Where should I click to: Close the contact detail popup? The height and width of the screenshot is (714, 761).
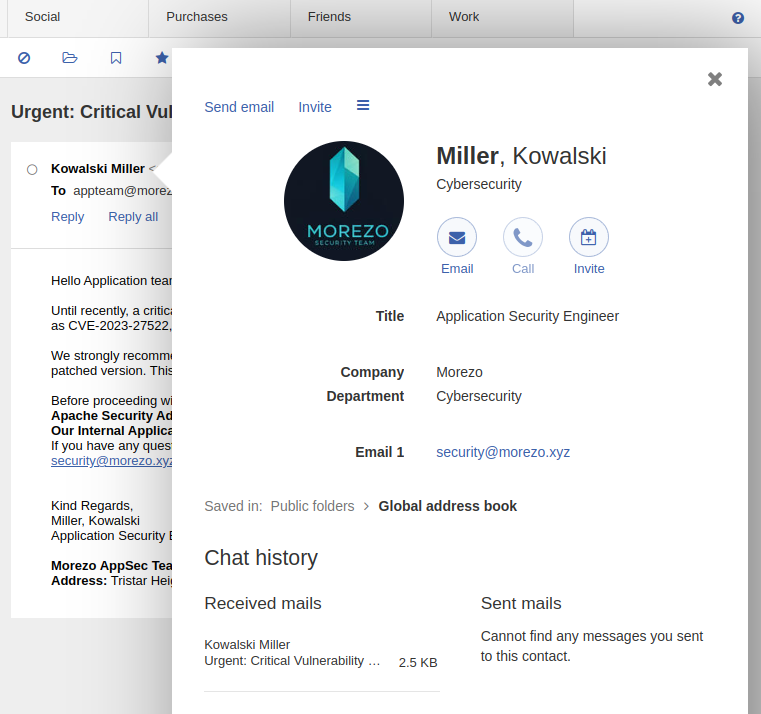pyautogui.click(x=714, y=79)
